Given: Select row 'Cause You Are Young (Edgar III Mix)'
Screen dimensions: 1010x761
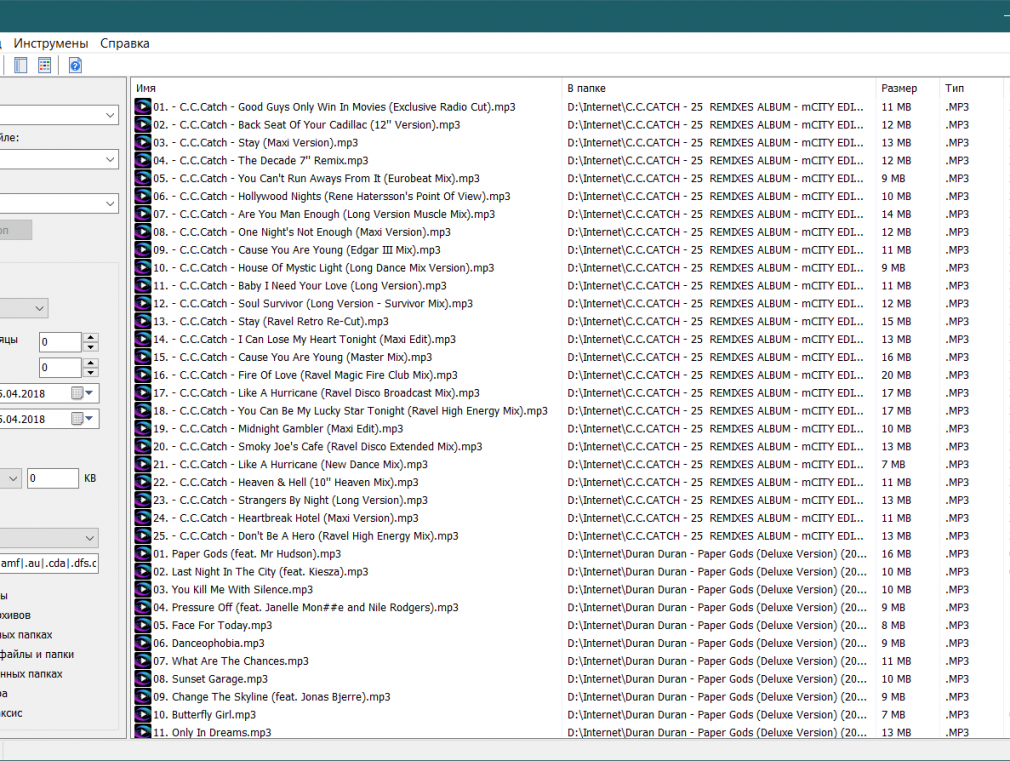Looking at the screenshot, I should tap(567, 250).
